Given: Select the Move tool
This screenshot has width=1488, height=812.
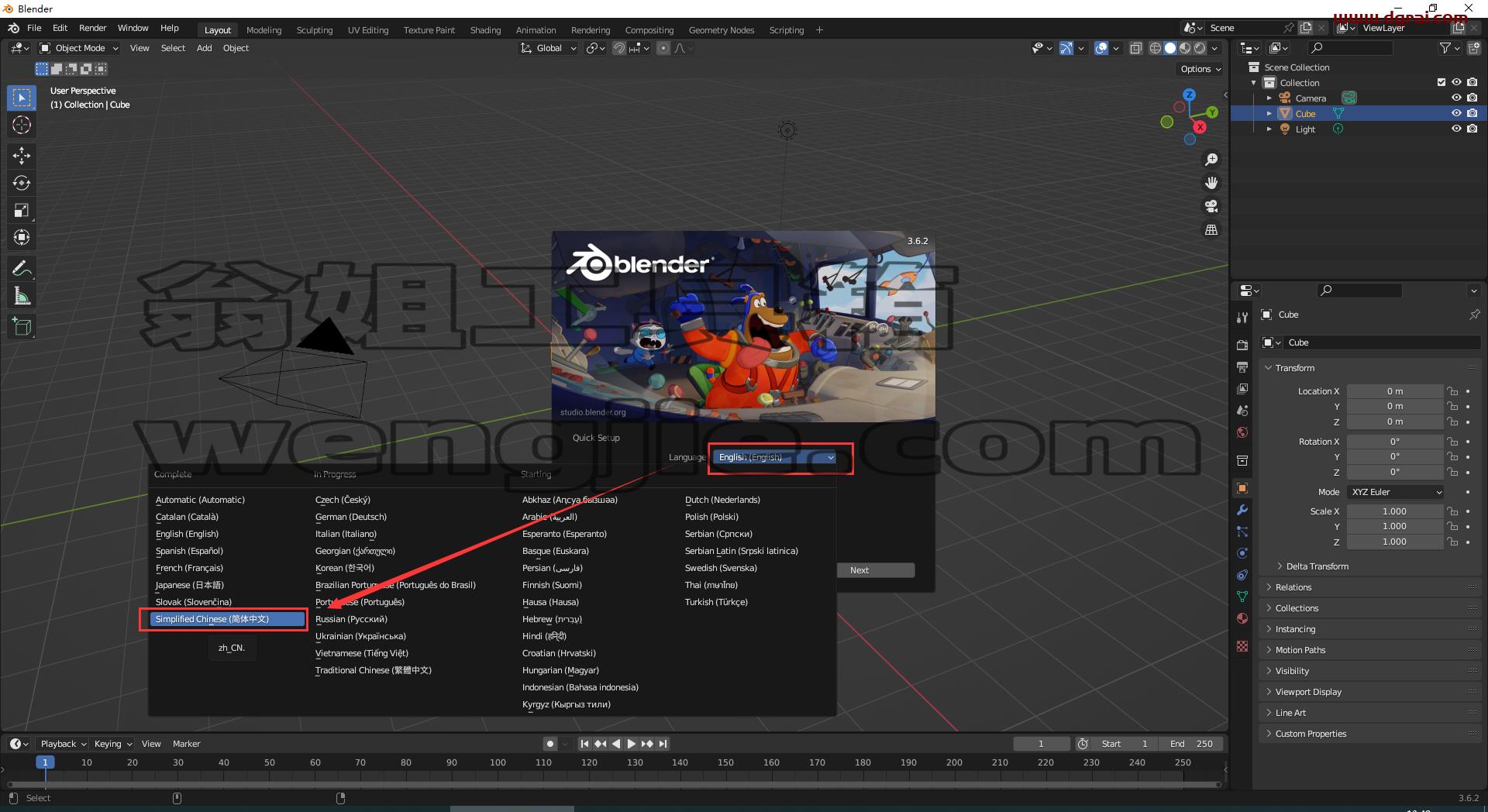Looking at the screenshot, I should click(22, 156).
